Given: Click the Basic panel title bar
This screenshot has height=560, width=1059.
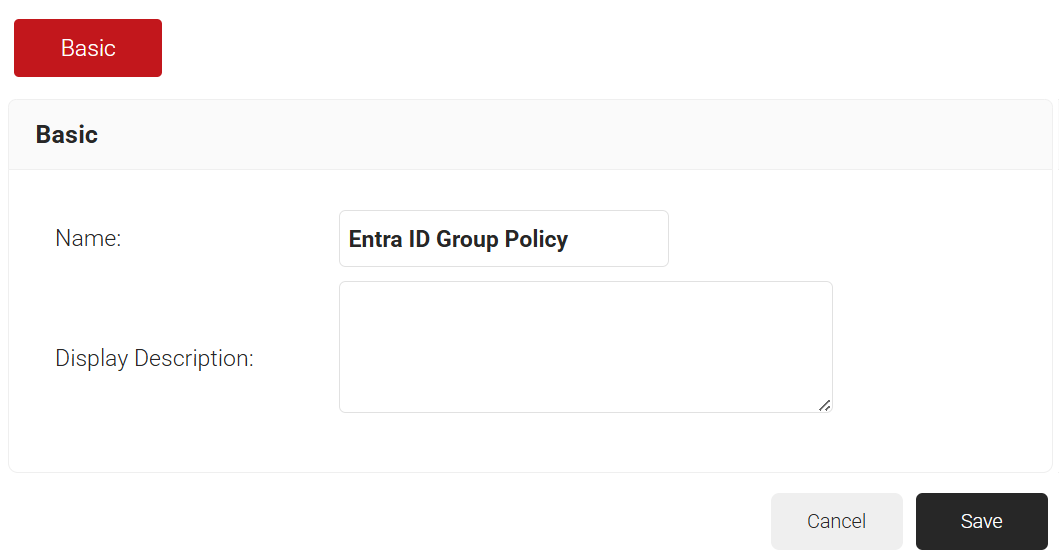Looking at the screenshot, I should 530,135.
